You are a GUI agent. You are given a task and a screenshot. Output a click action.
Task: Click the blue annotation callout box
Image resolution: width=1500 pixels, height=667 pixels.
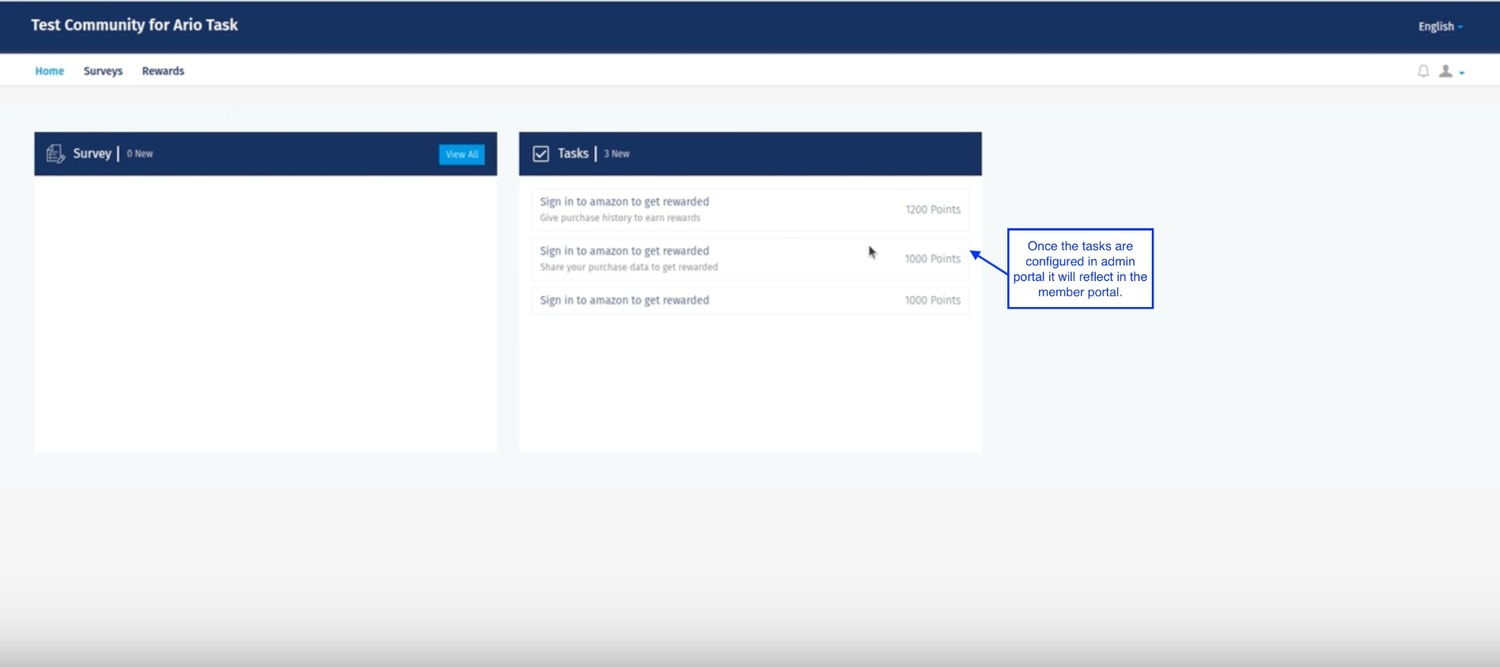1080,268
